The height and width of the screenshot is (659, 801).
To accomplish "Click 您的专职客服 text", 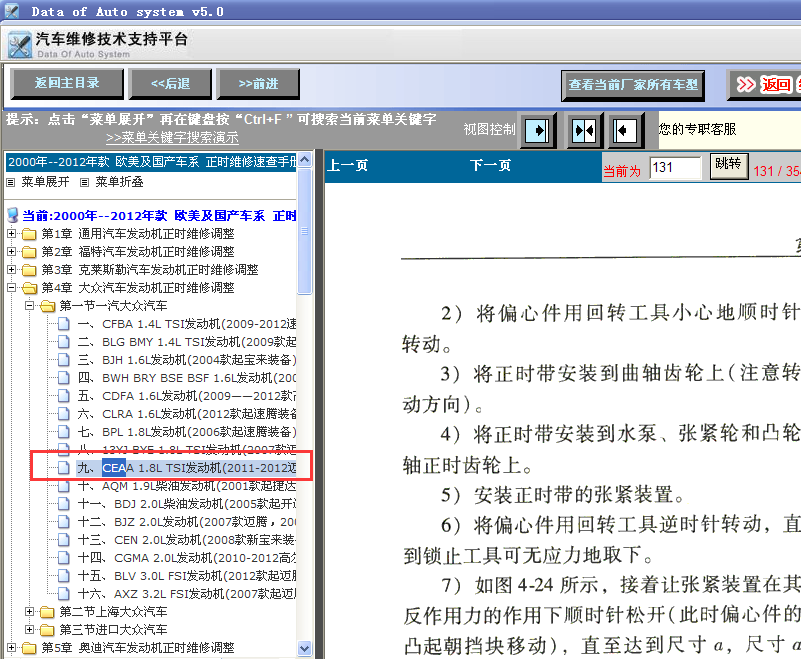I will click(697, 129).
